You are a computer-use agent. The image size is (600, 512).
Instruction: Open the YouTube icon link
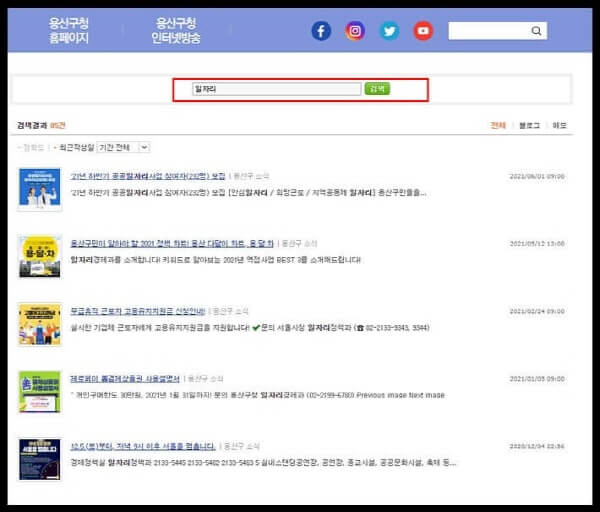click(x=423, y=31)
